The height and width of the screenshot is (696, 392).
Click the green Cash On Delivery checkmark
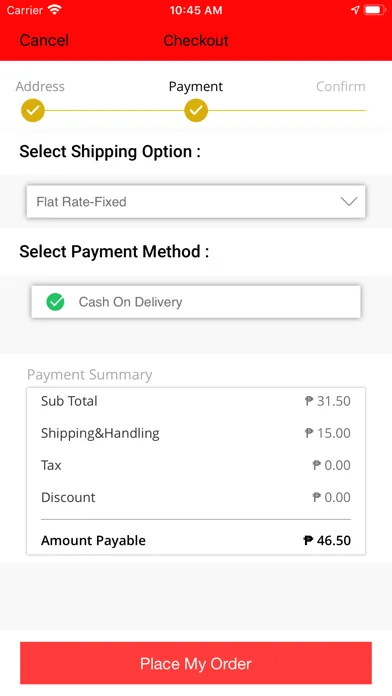click(x=55, y=302)
